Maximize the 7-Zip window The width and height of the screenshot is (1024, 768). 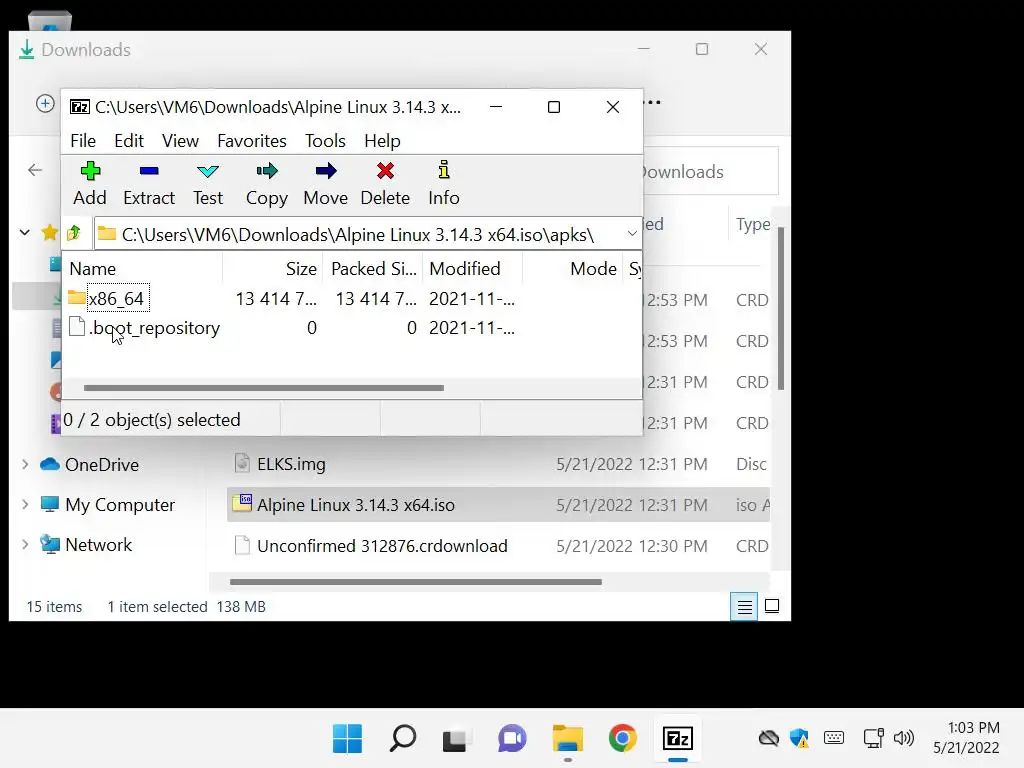click(554, 107)
